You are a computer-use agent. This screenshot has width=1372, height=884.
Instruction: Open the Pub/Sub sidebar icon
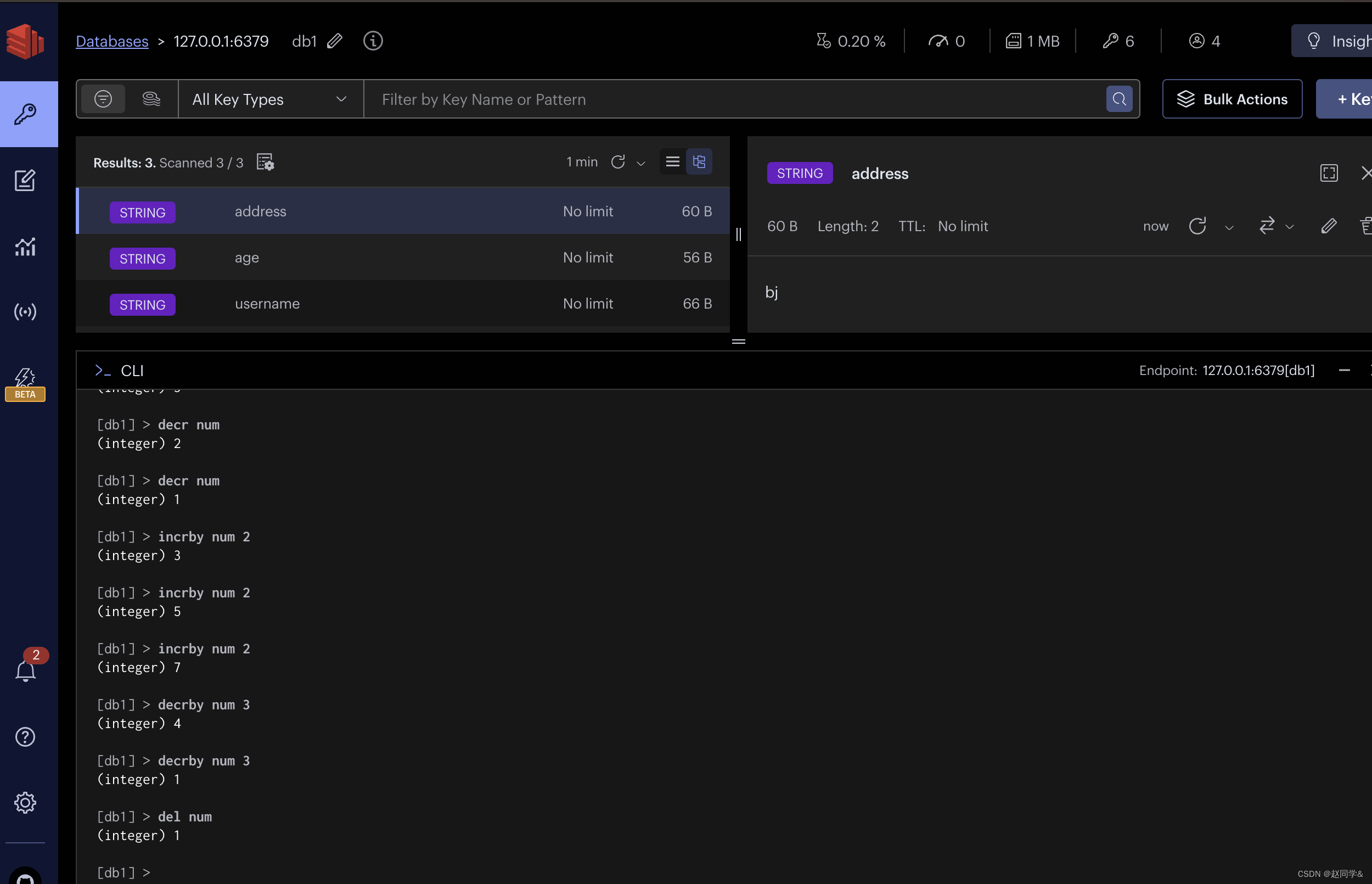click(x=25, y=312)
